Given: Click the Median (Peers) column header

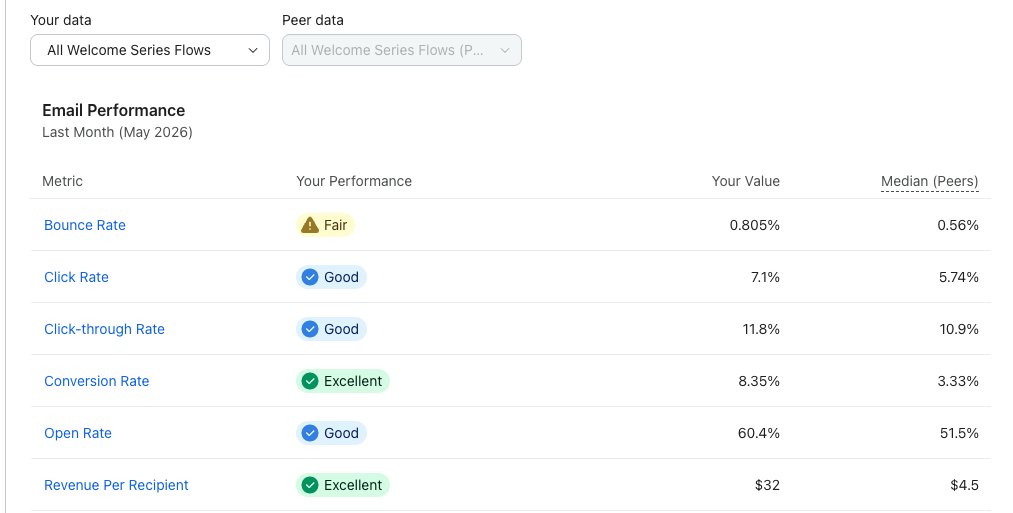Looking at the screenshot, I should (930, 182).
